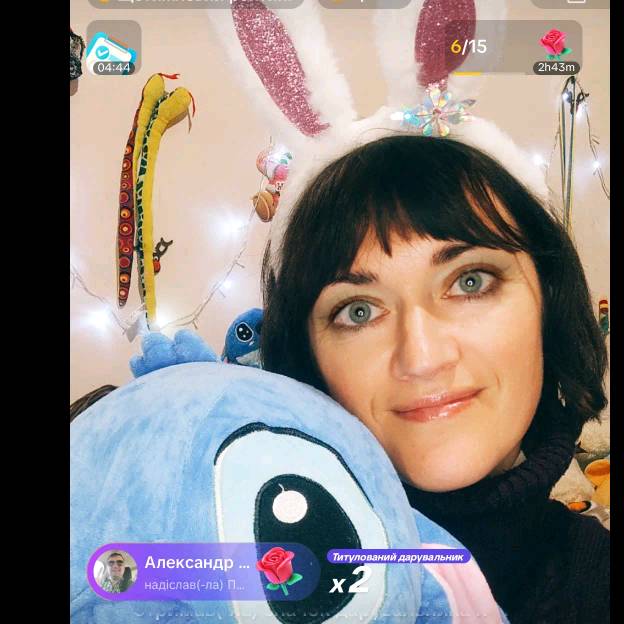Tap the faded text below gift banner
Image resolution: width=624 pixels, height=624 pixels.
pyautogui.click(x=300, y=611)
